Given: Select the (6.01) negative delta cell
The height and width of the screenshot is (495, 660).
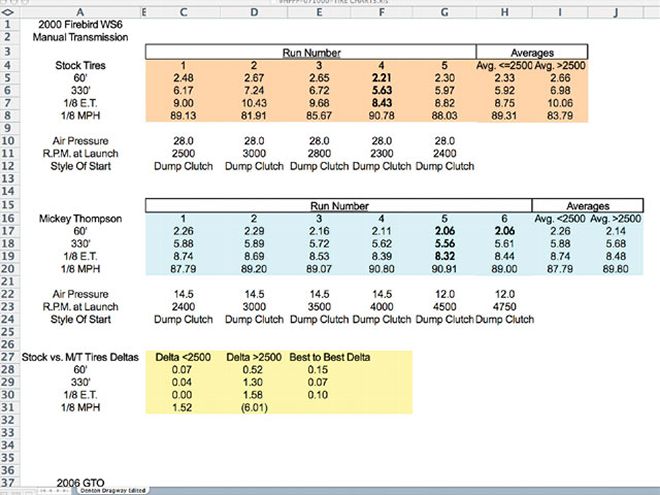Looking at the screenshot, I should 254,408.
